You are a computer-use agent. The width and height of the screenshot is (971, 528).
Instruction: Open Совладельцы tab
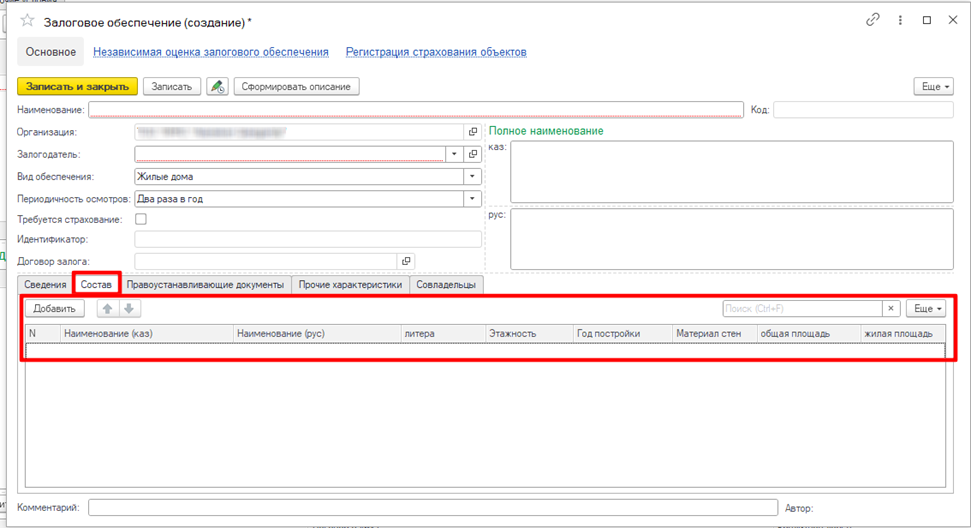tap(446, 285)
